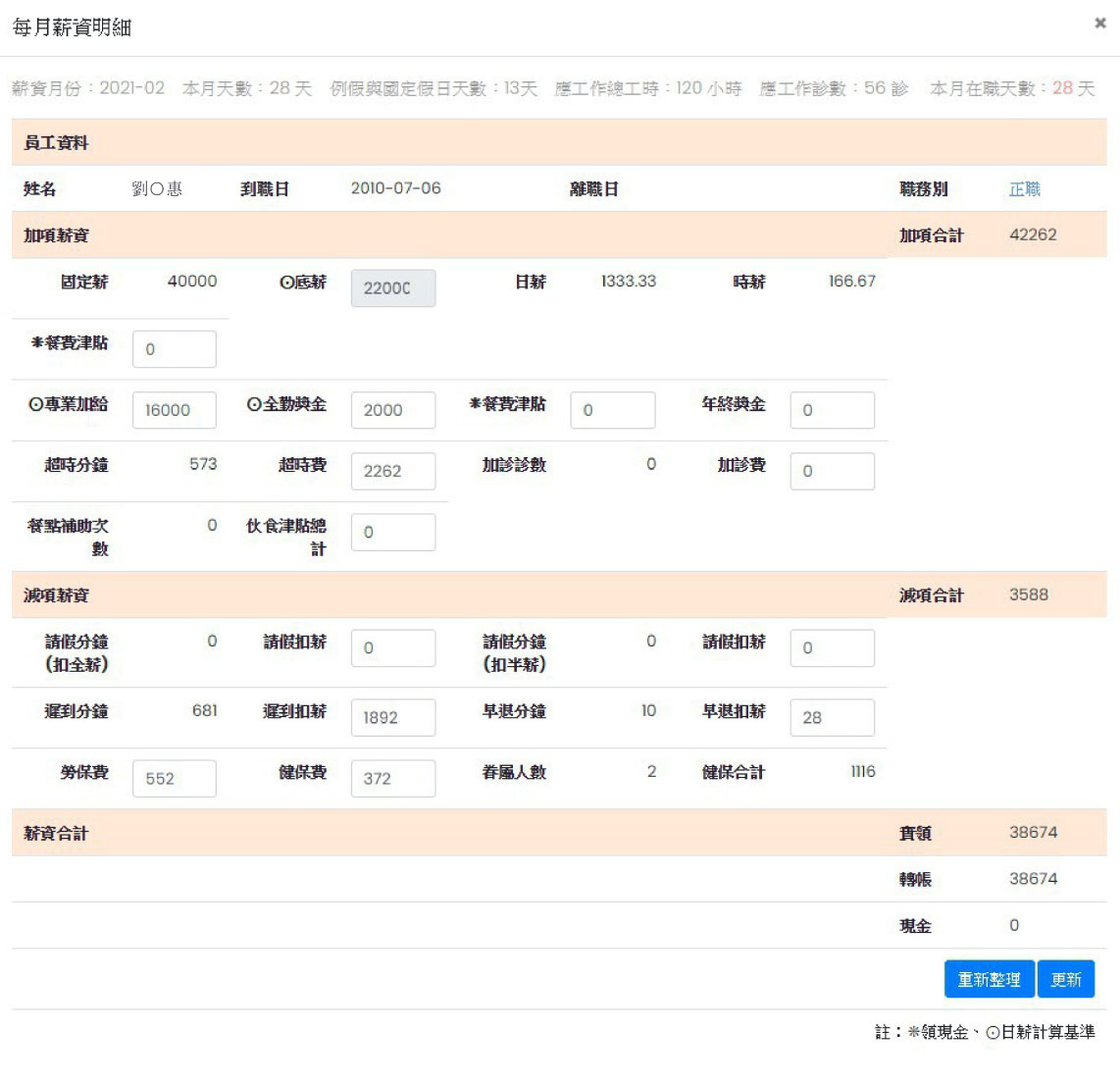Close the 每月薪資明細 dialog
Viewport: 1120px width, 1081px height.
click(1099, 24)
